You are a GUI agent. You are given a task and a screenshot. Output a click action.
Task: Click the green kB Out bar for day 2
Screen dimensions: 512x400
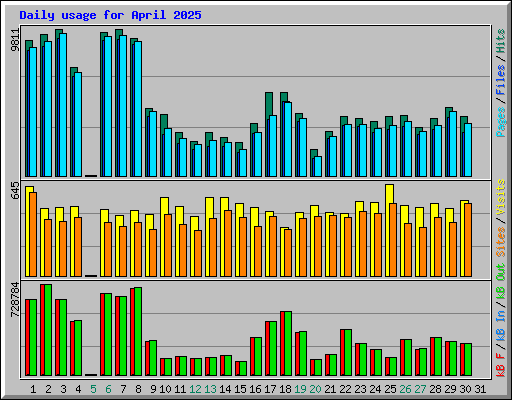48,330
